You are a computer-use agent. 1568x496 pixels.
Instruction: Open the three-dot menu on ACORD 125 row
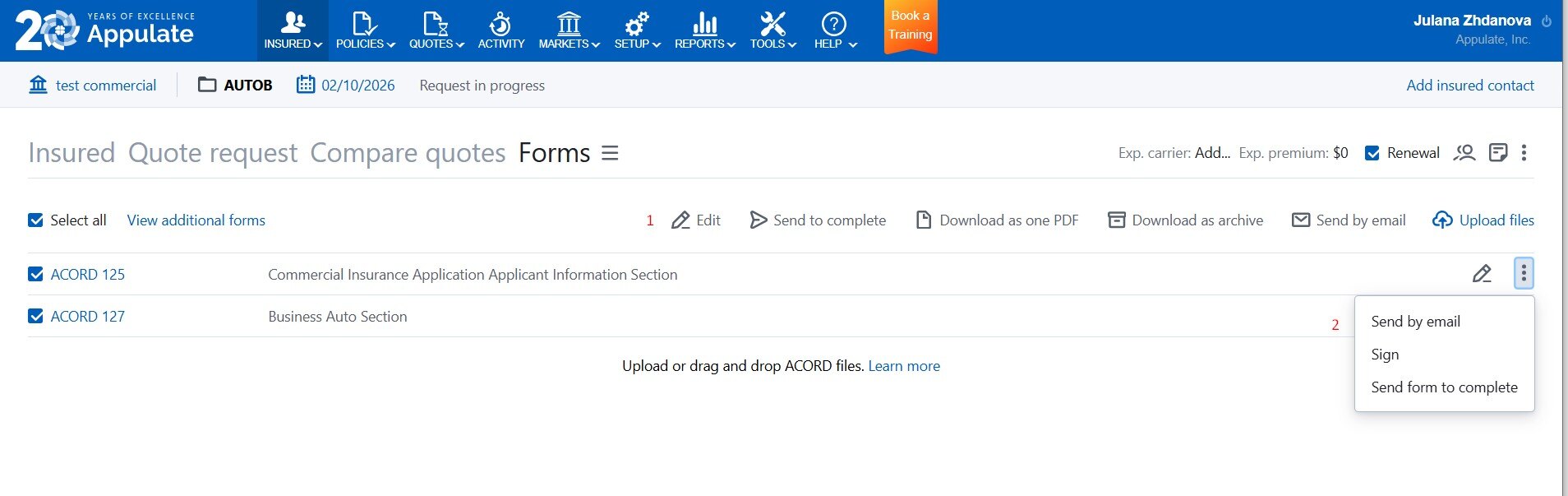coord(1523,273)
